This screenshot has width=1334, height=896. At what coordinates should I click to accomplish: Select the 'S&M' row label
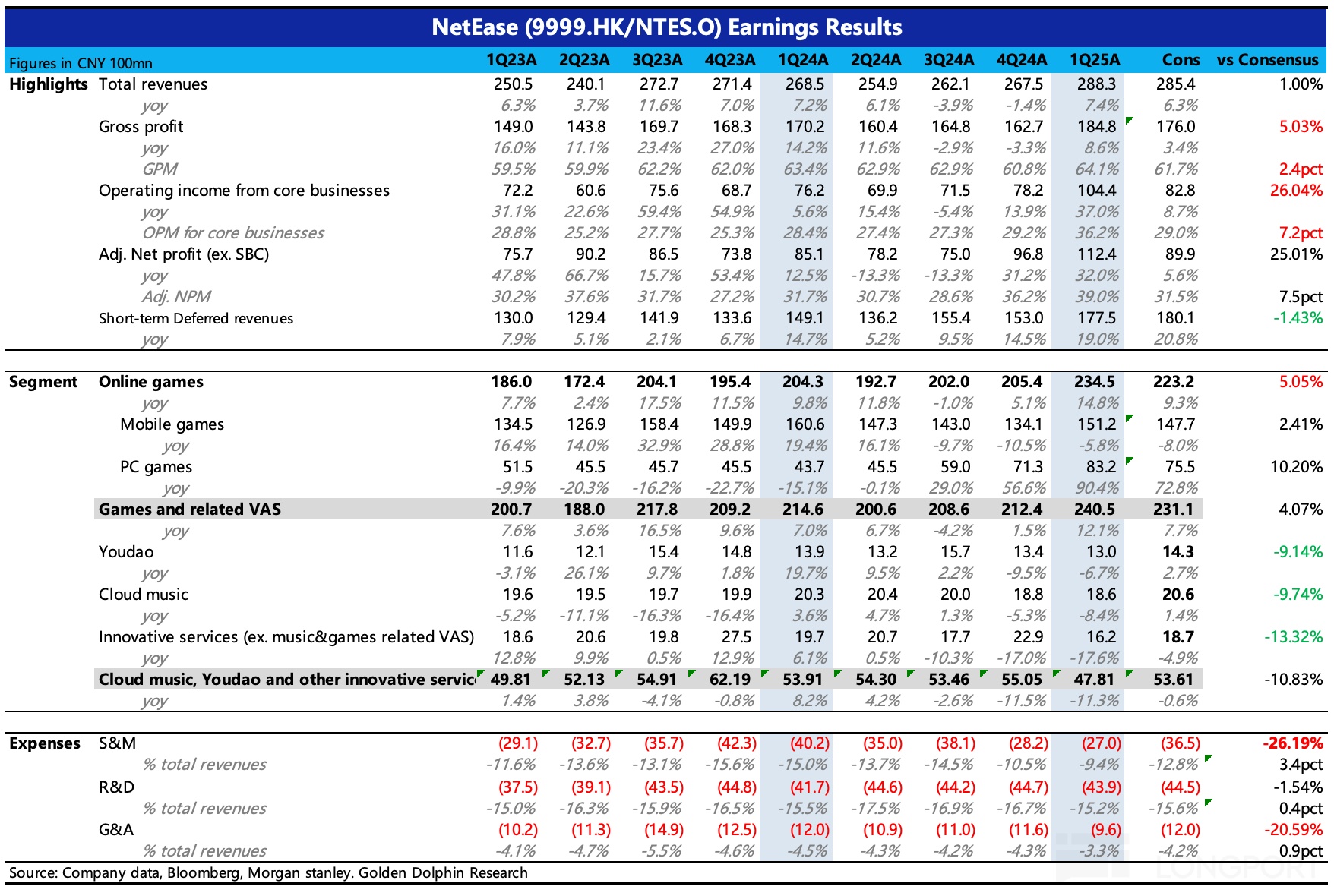click(117, 743)
